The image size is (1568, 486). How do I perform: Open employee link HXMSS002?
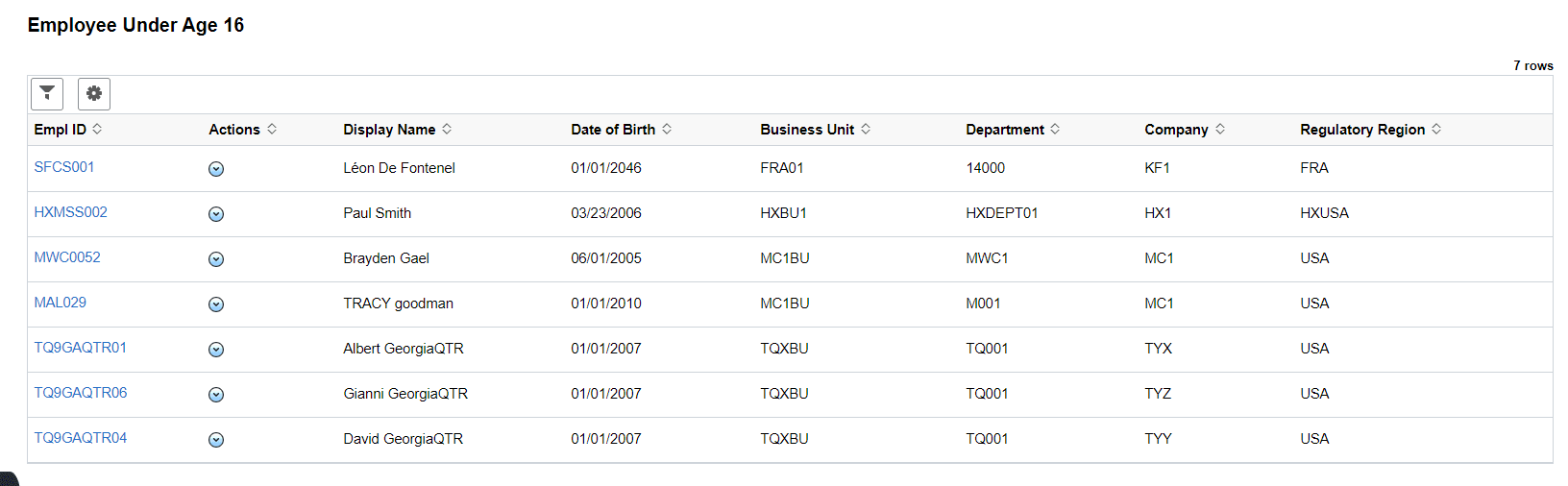pyautogui.click(x=71, y=212)
